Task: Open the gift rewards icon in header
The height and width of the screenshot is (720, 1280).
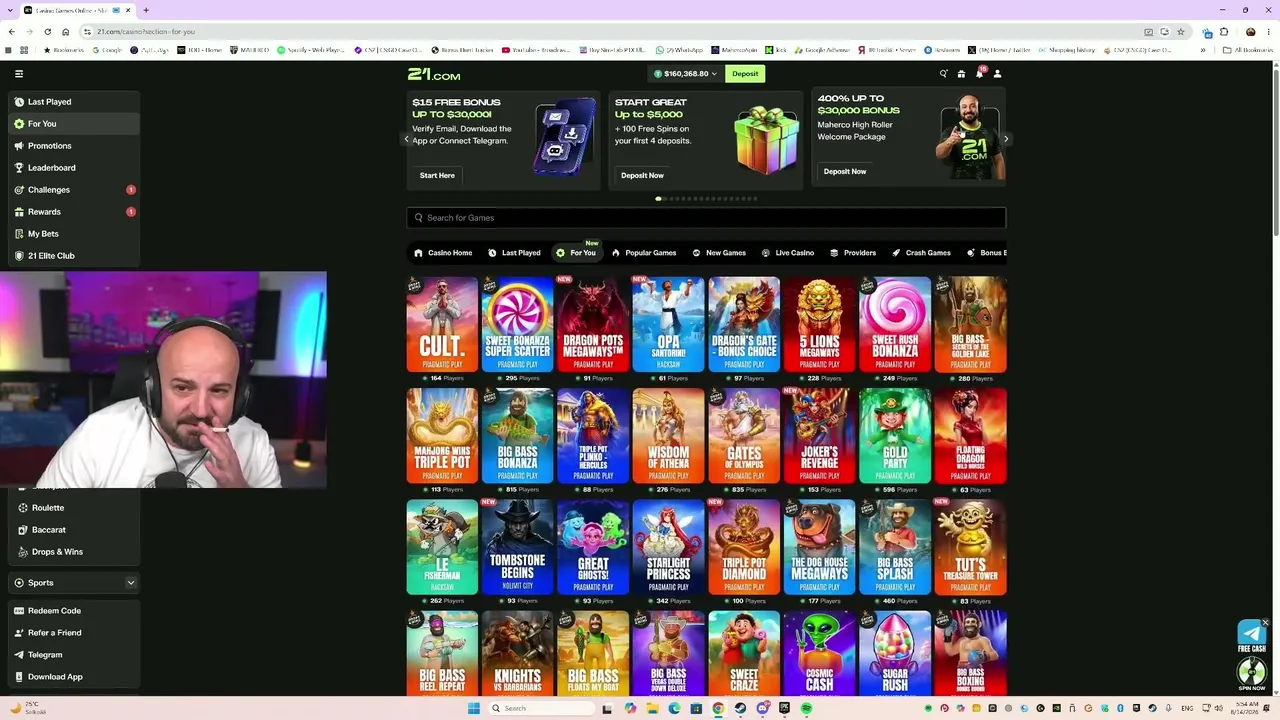Action: point(961,74)
